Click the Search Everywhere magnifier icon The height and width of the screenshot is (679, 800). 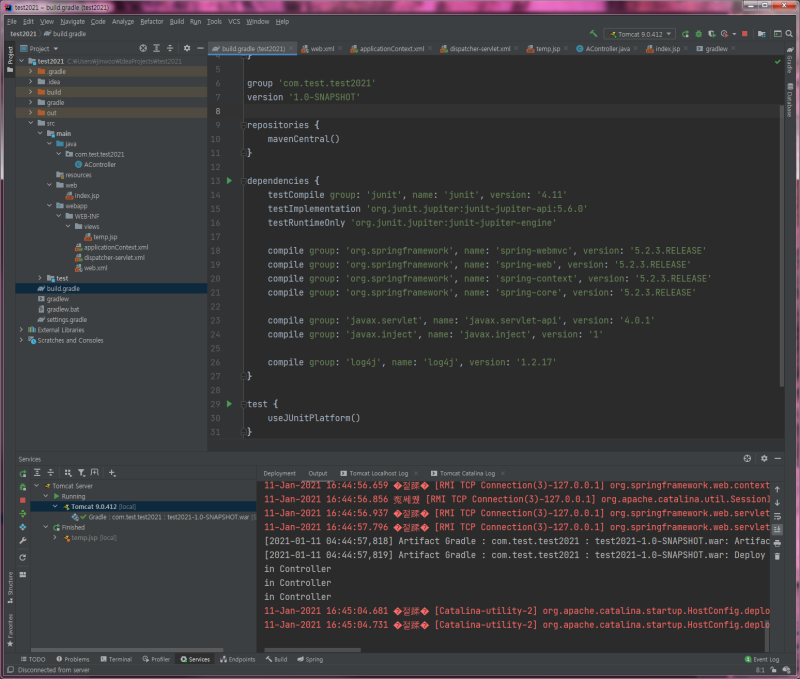(x=789, y=34)
